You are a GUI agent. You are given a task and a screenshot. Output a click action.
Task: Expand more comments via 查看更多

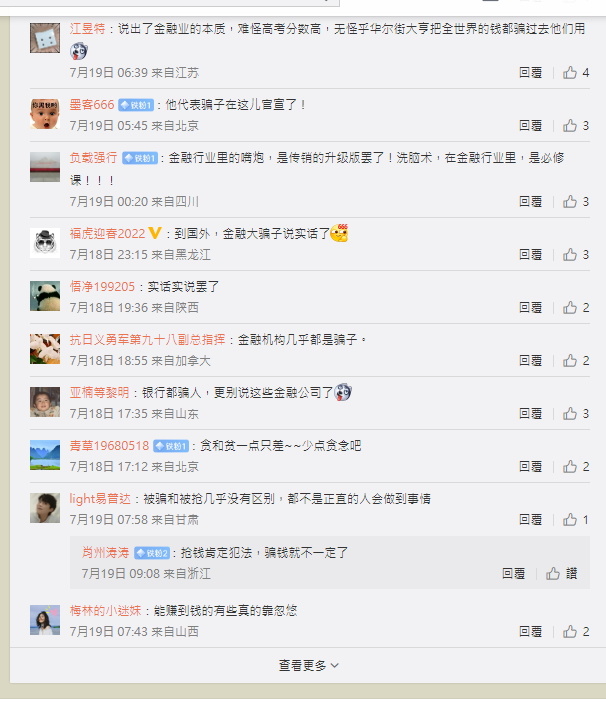point(308,665)
